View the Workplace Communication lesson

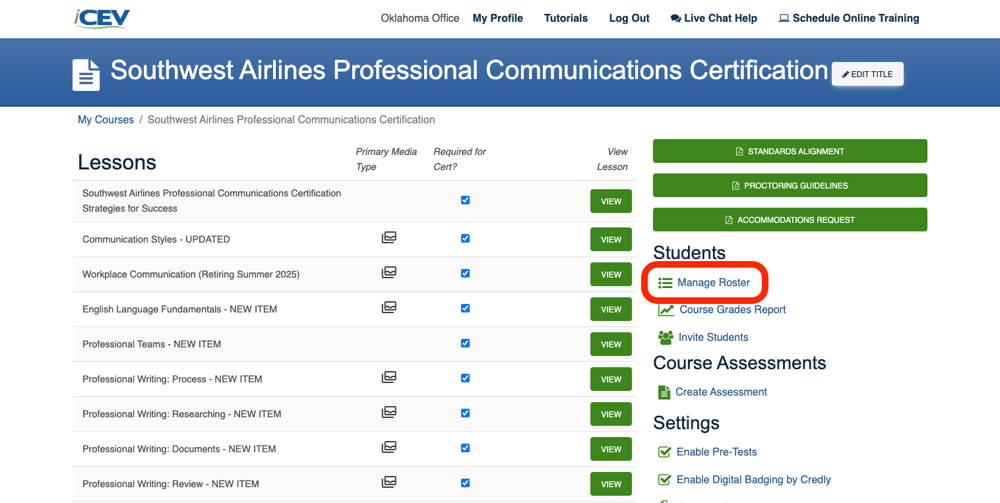coord(611,274)
